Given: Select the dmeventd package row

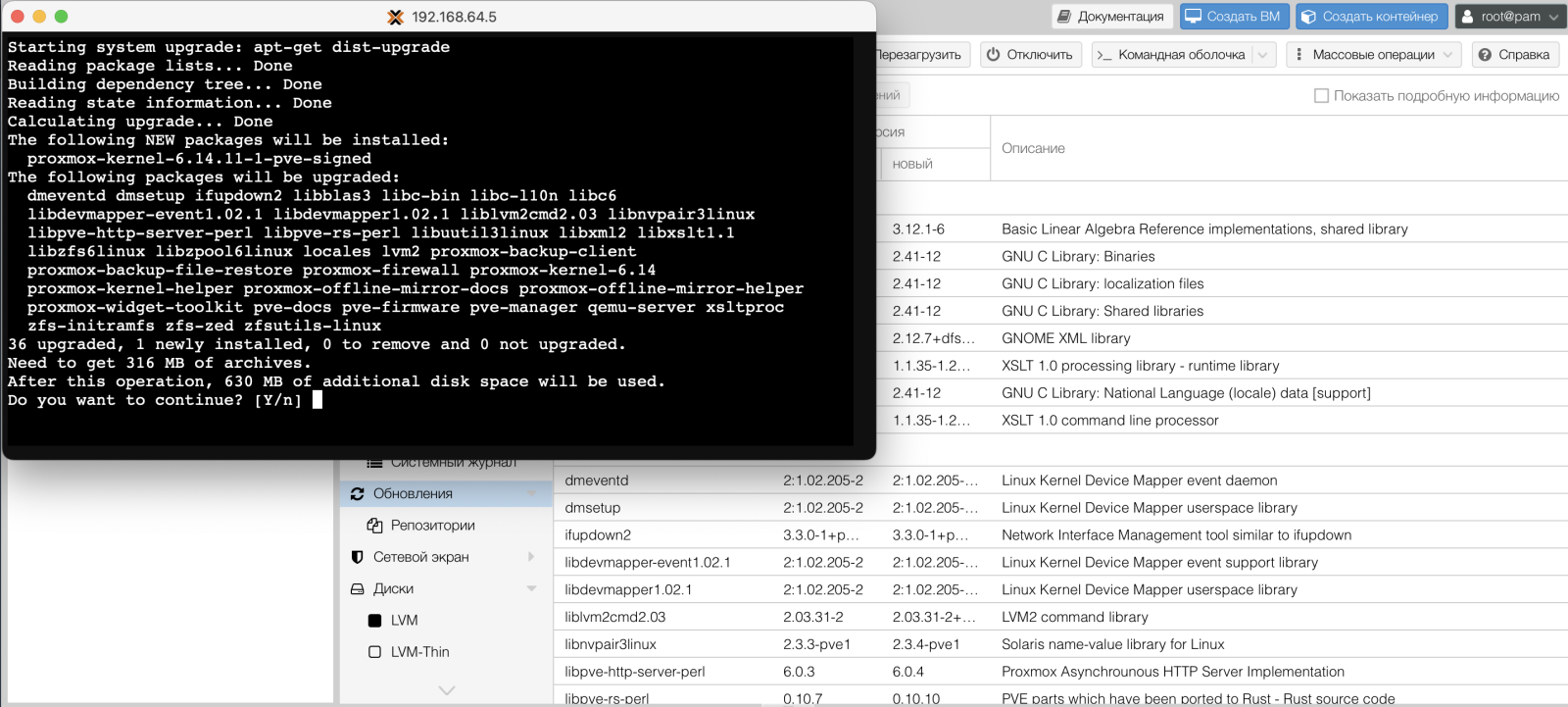Looking at the screenshot, I should click(x=1060, y=480).
